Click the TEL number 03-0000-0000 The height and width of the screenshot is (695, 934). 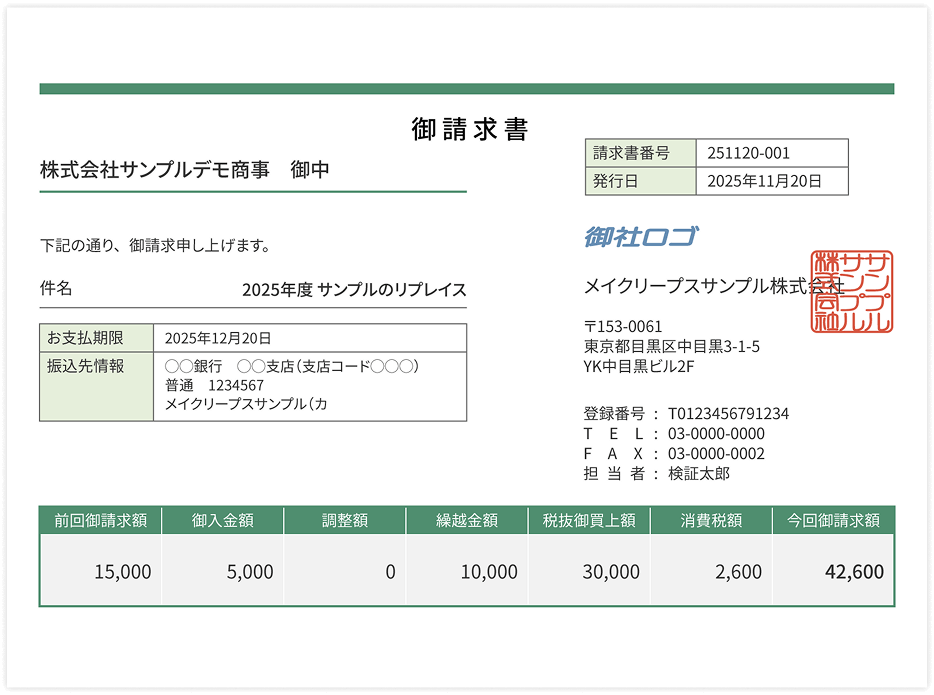[716, 434]
